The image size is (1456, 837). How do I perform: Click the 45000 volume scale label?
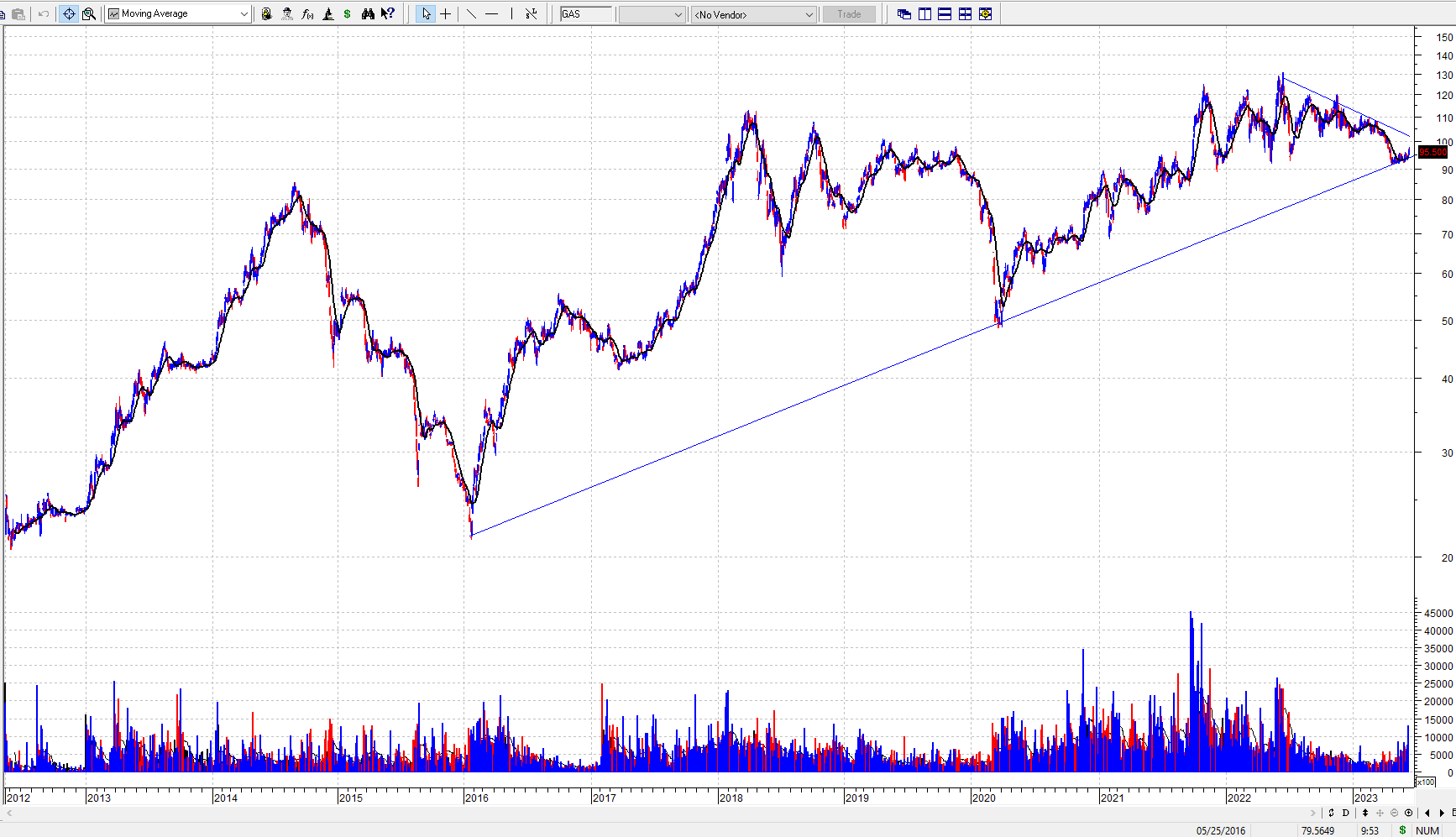click(x=1438, y=613)
